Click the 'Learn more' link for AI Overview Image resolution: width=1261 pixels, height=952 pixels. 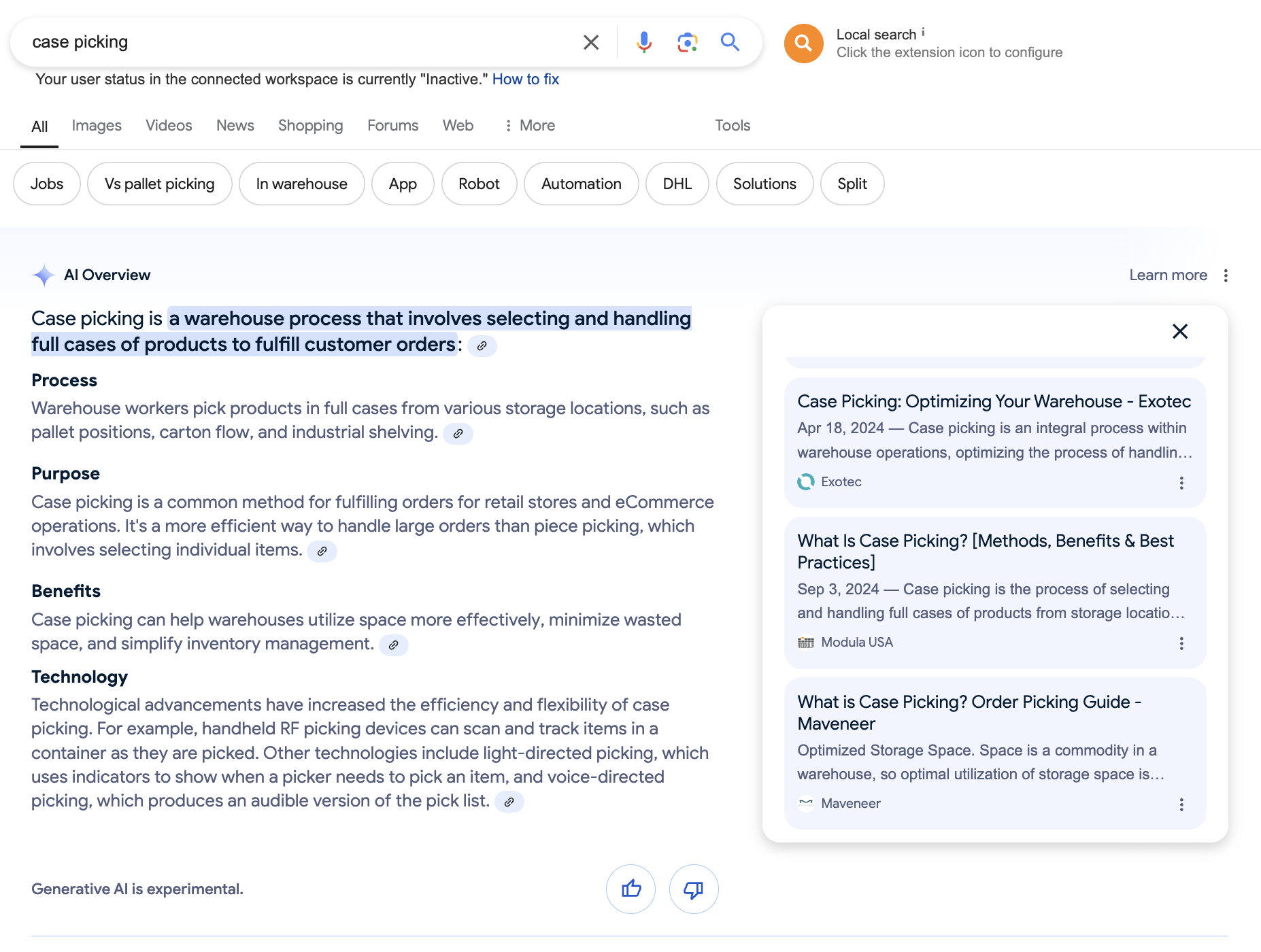[x=1168, y=275]
